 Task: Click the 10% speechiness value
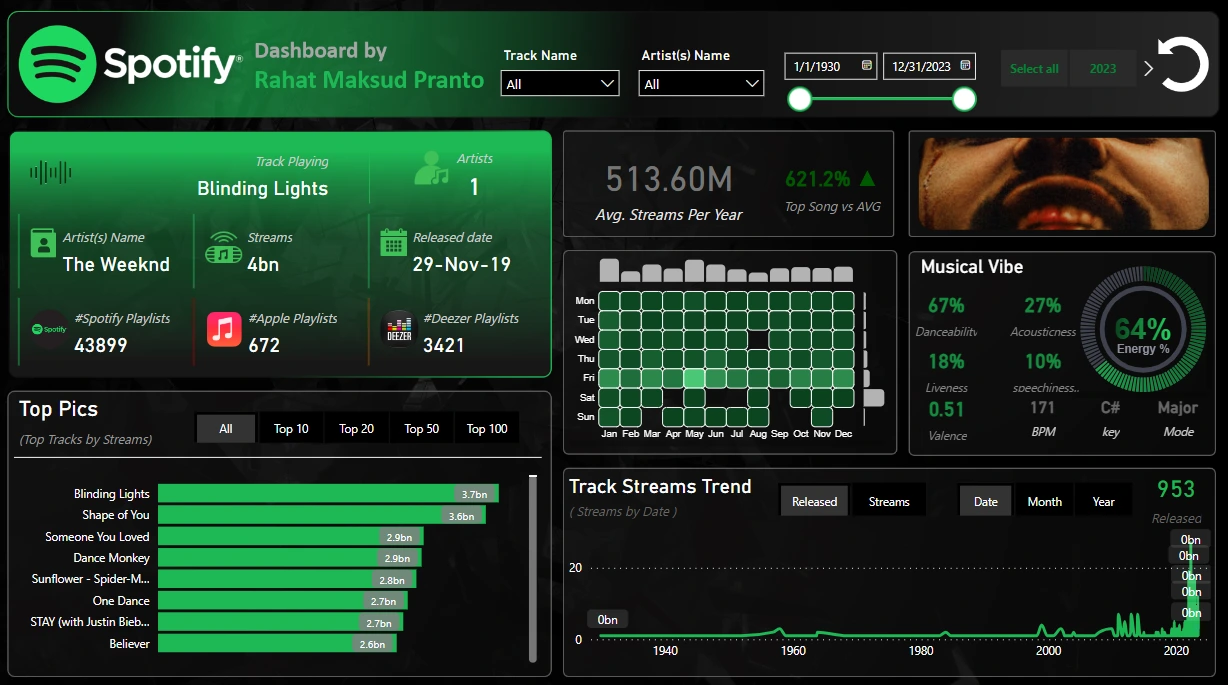click(1043, 361)
